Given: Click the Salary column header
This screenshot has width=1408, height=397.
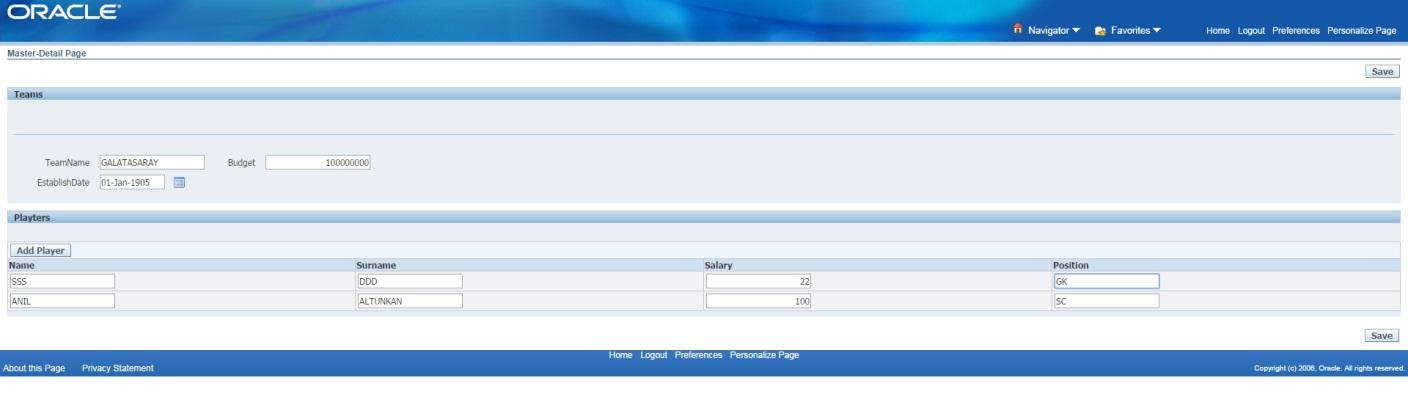Looking at the screenshot, I should tap(719, 265).
